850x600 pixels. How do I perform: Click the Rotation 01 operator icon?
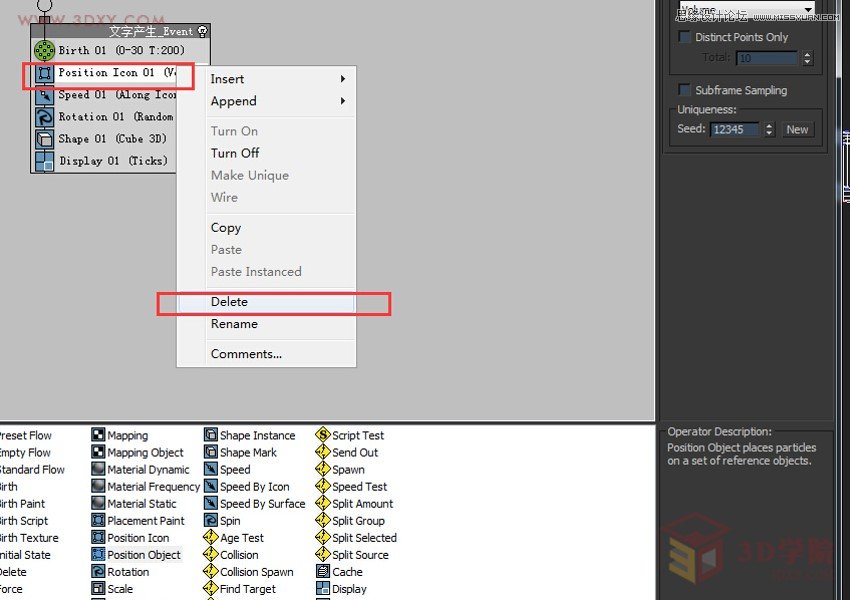[44, 117]
